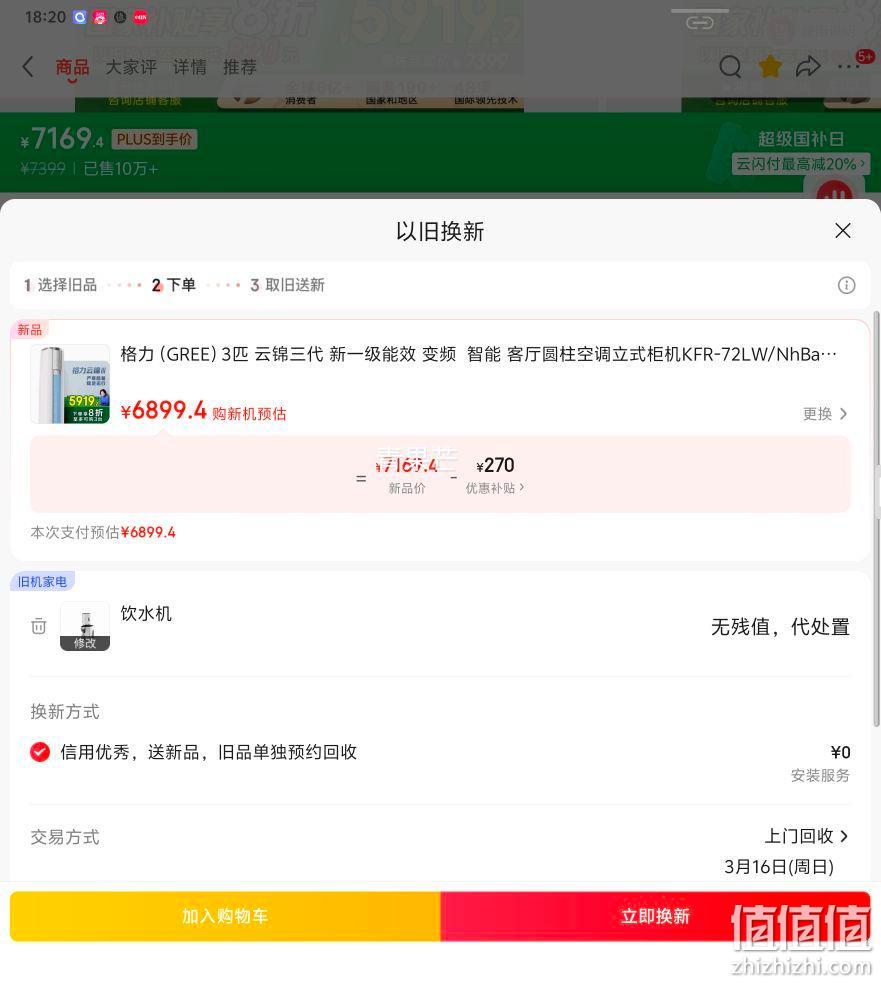Click the 饮水机 thumbnail to modify
The width and height of the screenshot is (881, 984).
85,626
